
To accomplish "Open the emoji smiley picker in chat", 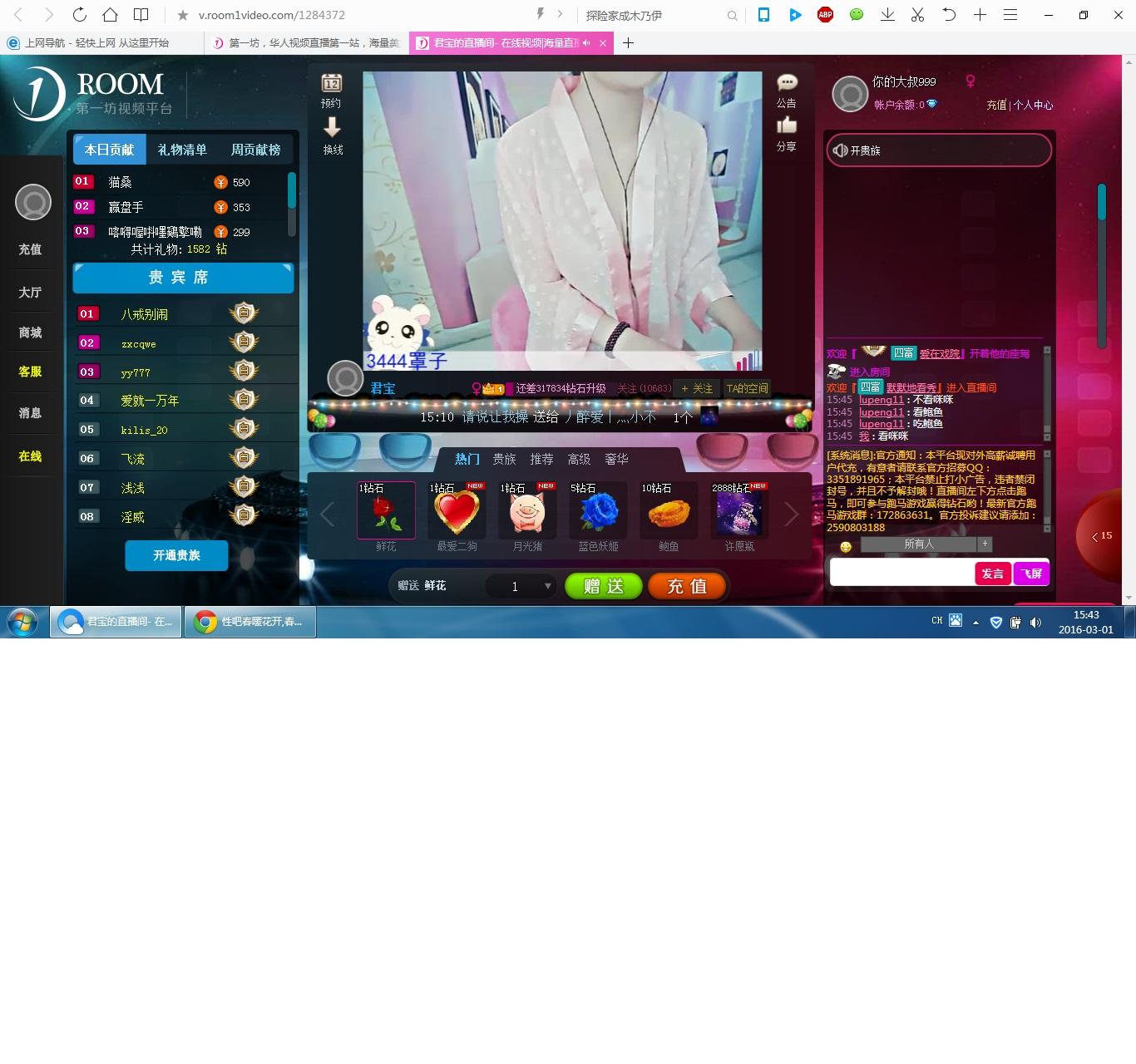I will (x=846, y=546).
